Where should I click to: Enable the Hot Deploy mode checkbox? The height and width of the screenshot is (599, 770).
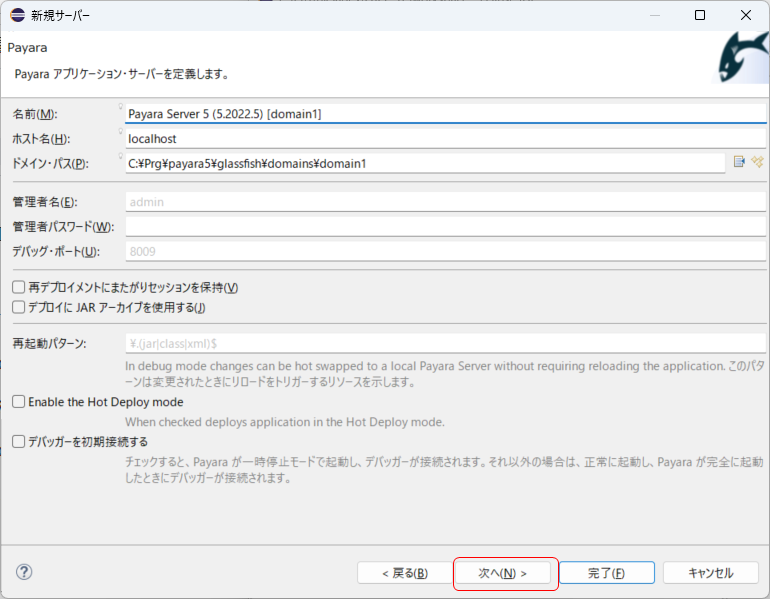coord(19,402)
